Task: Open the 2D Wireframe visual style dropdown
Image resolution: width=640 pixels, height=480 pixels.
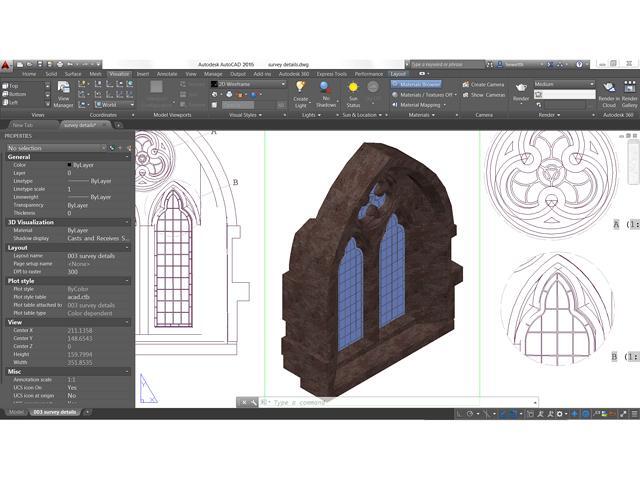Action: [x=248, y=84]
